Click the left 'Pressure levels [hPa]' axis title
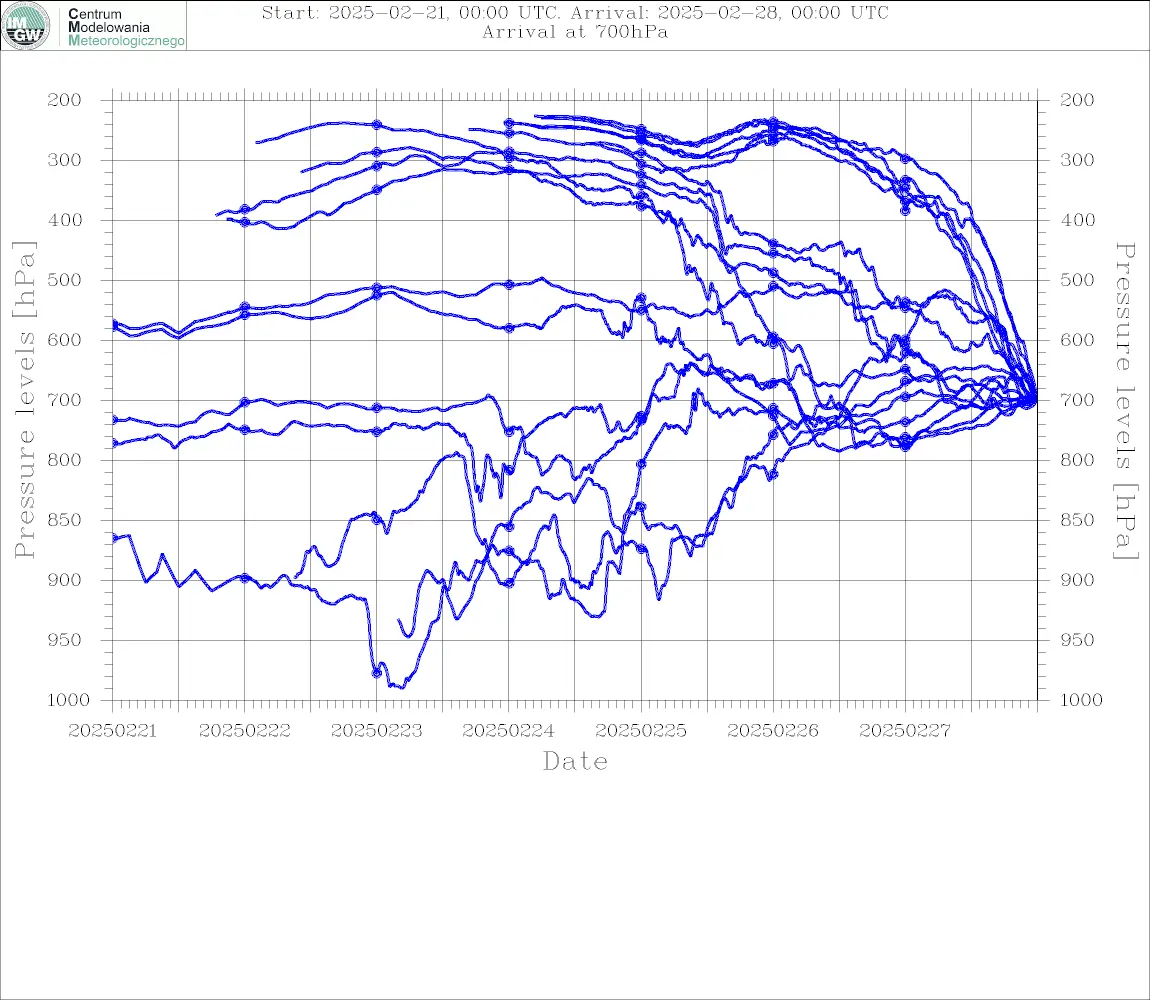 (x=25, y=400)
